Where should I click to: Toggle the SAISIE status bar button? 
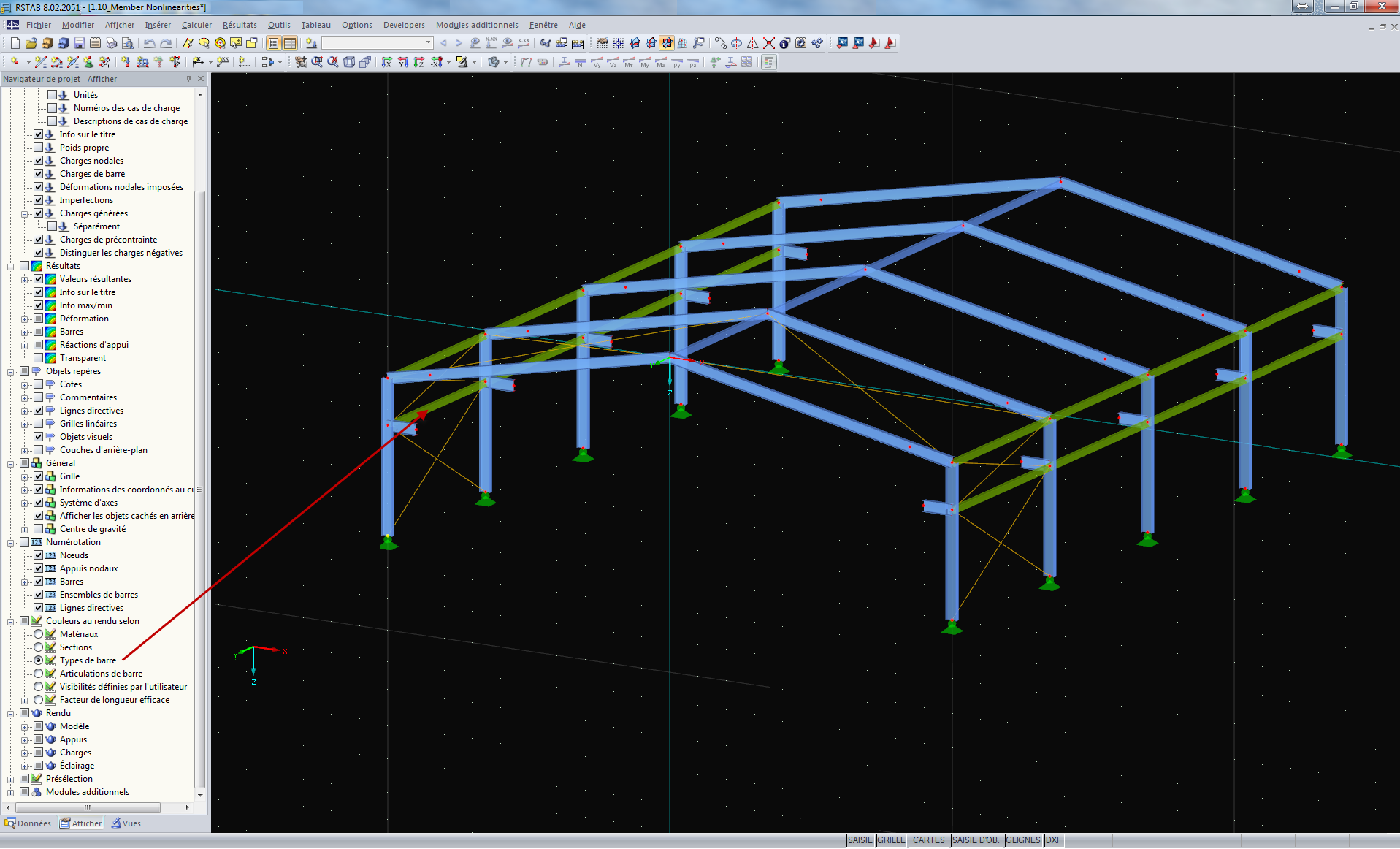click(x=860, y=840)
